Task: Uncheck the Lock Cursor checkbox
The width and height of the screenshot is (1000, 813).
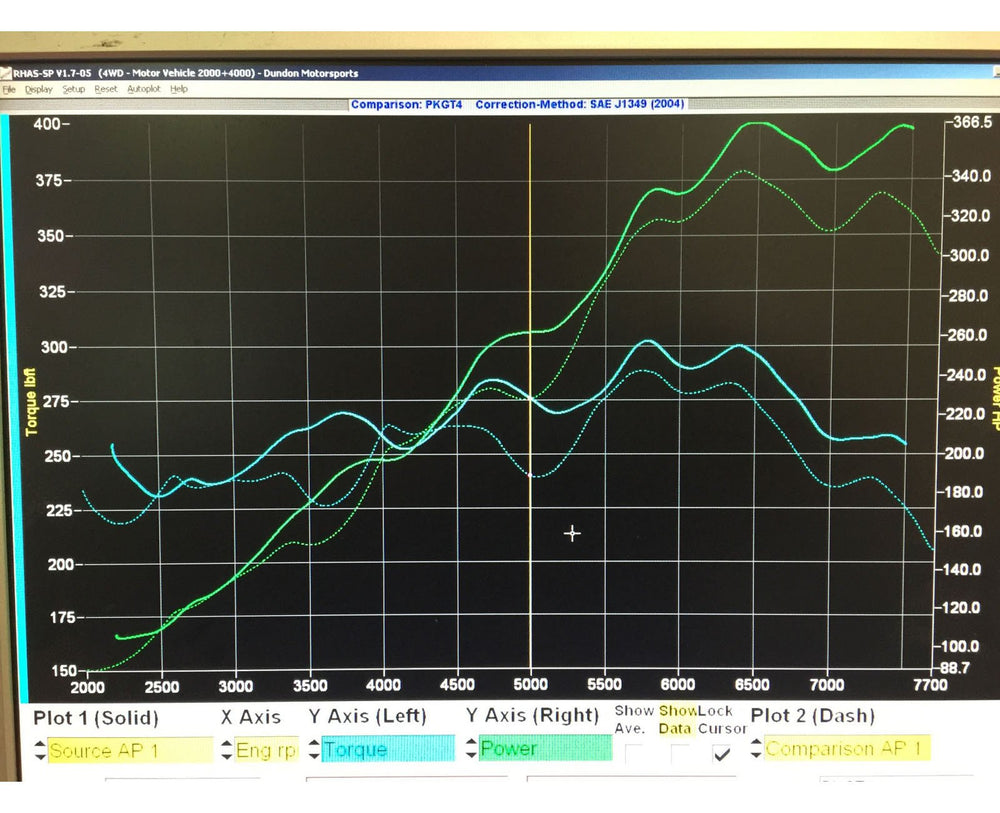Action: [719, 753]
